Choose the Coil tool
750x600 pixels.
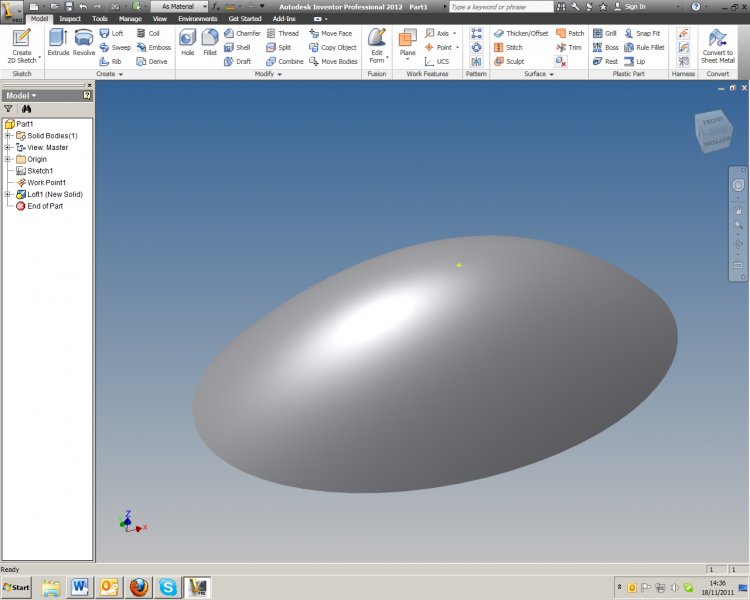point(148,33)
